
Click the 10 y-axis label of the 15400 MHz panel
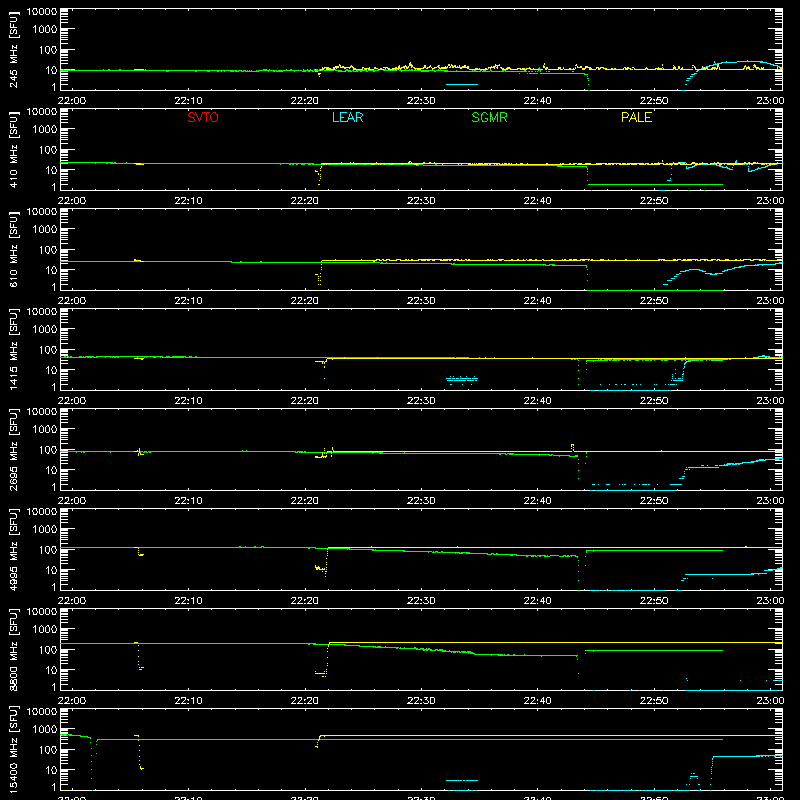pyautogui.click(x=51, y=770)
